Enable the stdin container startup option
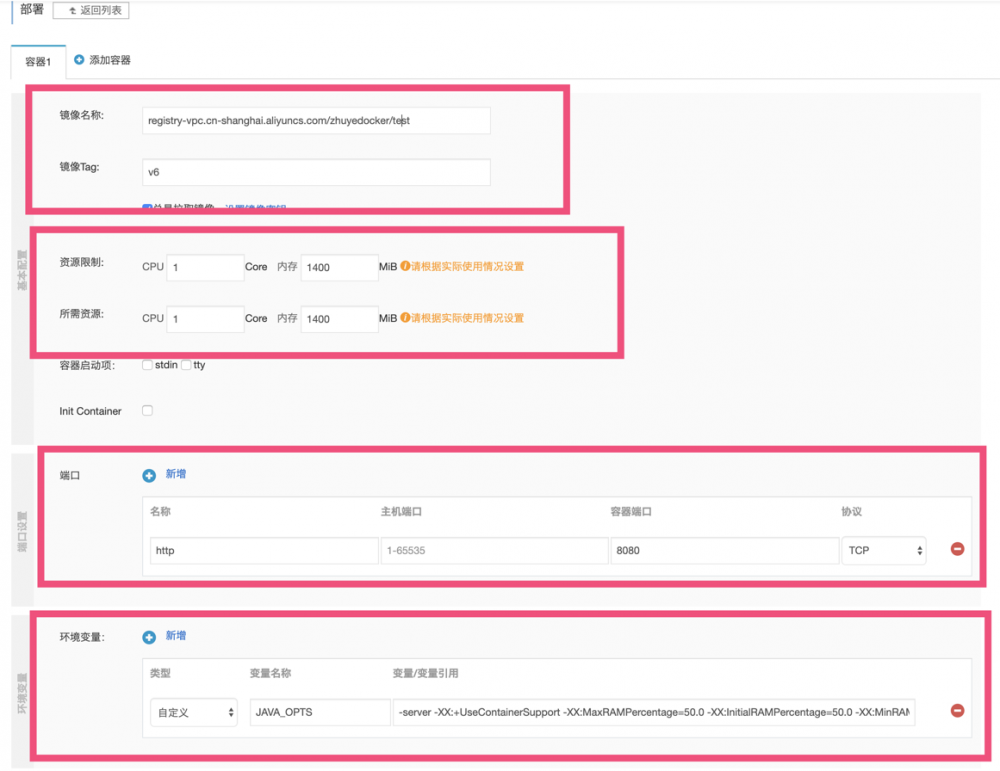This screenshot has height=771, width=1000. click(x=147, y=365)
